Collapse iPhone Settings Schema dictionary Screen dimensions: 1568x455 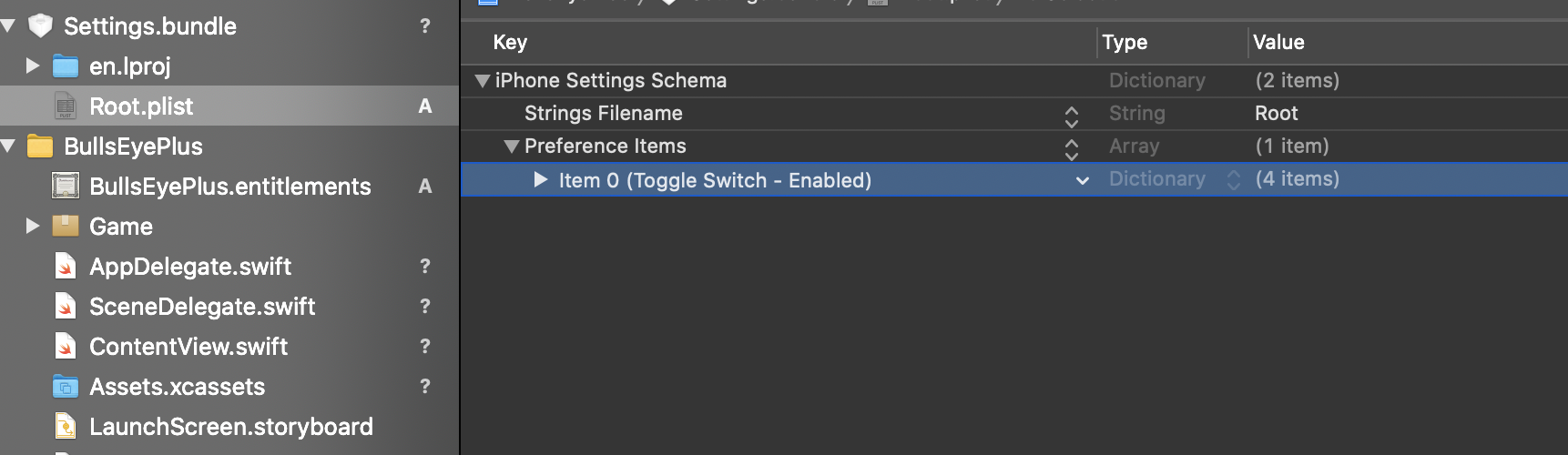point(483,81)
